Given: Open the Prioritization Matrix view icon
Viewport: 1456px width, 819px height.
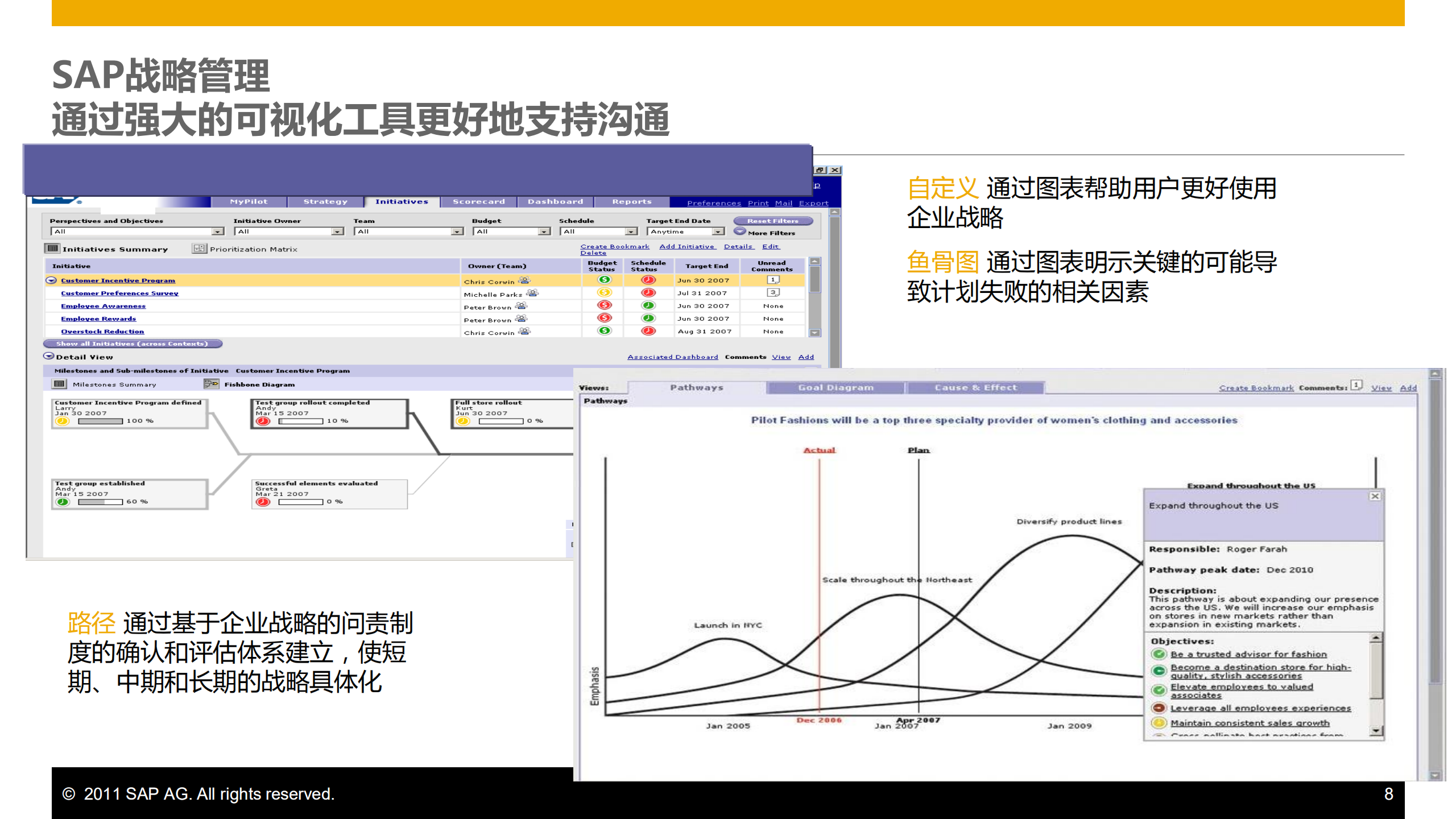Looking at the screenshot, I should pyautogui.click(x=200, y=248).
